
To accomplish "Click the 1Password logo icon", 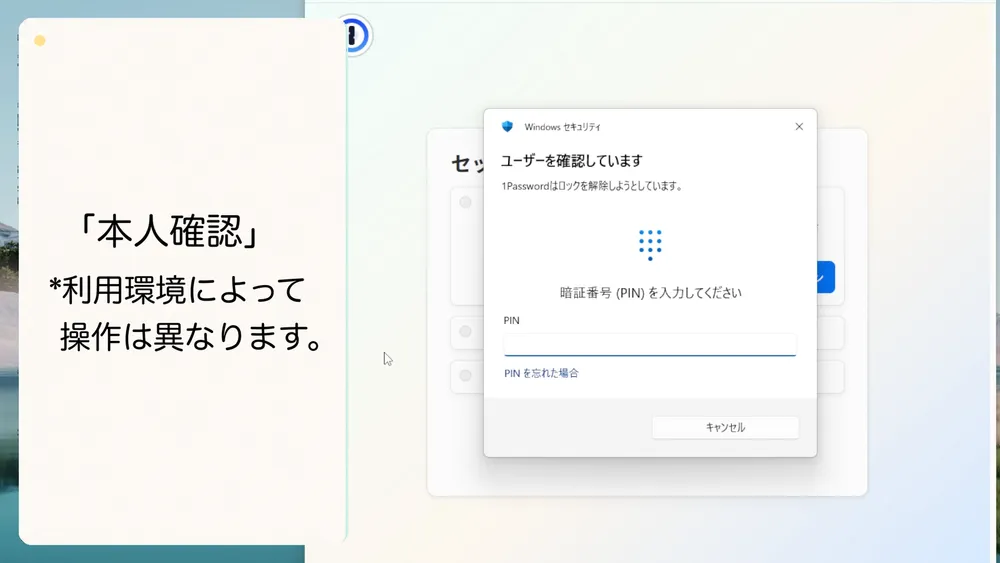I will [355, 35].
